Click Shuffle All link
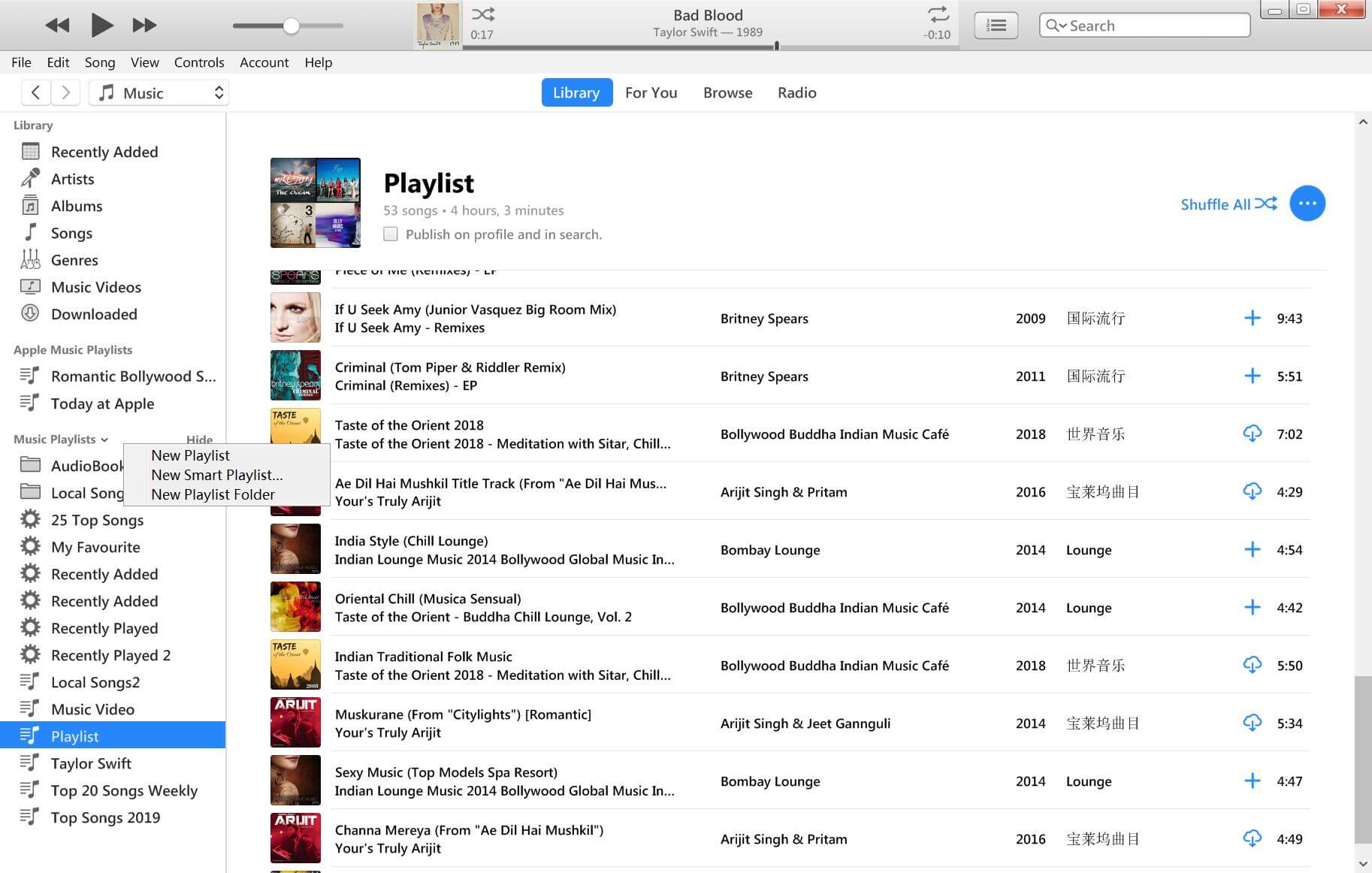The width and height of the screenshot is (1372, 873). click(x=1228, y=204)
